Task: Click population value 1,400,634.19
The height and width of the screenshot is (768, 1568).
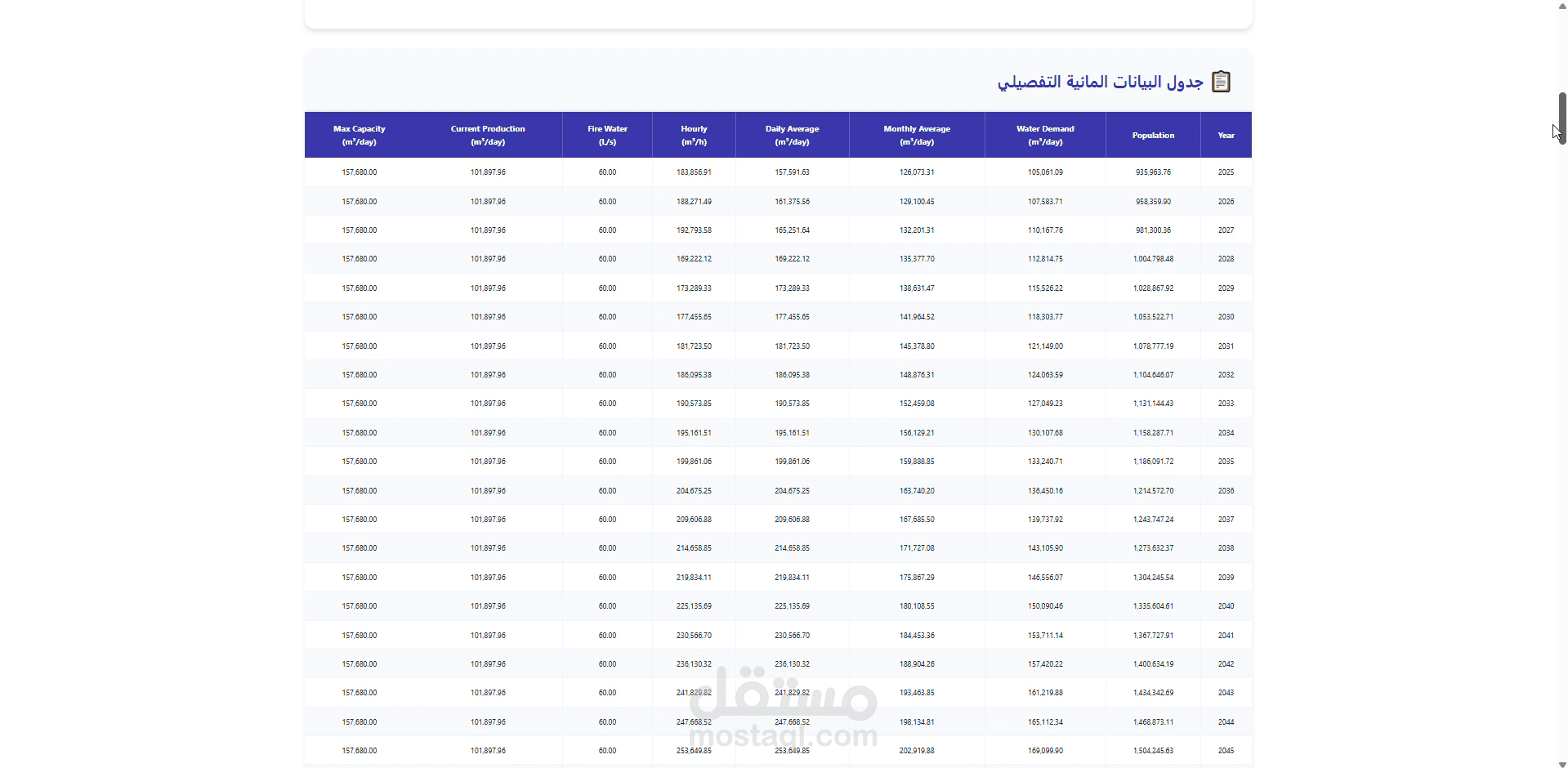Action: pyautogui.click(x=1153, y=664)
